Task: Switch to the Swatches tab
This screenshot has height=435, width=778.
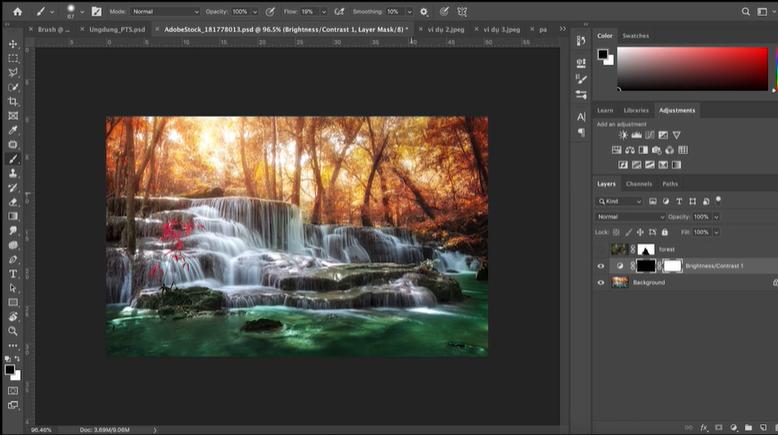Action: coord(636,36)
